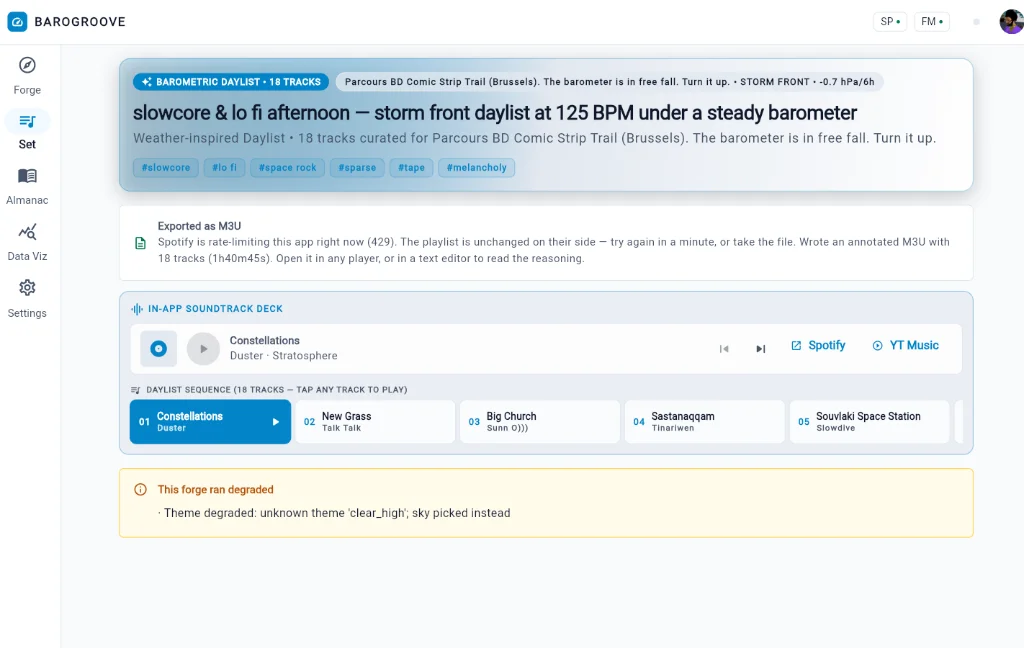
Task: Select the #space rock tag
Action: pyautogui.click(x=287, y=168)
